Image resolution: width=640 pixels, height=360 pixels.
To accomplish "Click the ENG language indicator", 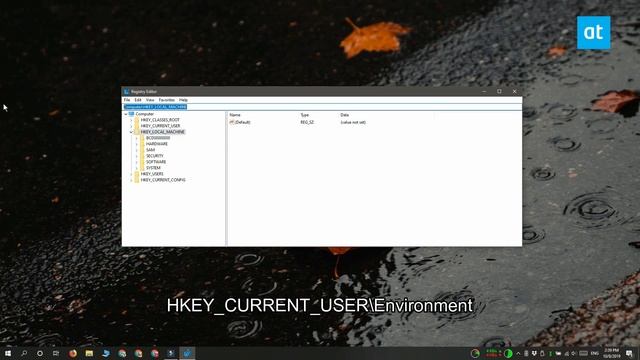I will (x=595, y=353).
